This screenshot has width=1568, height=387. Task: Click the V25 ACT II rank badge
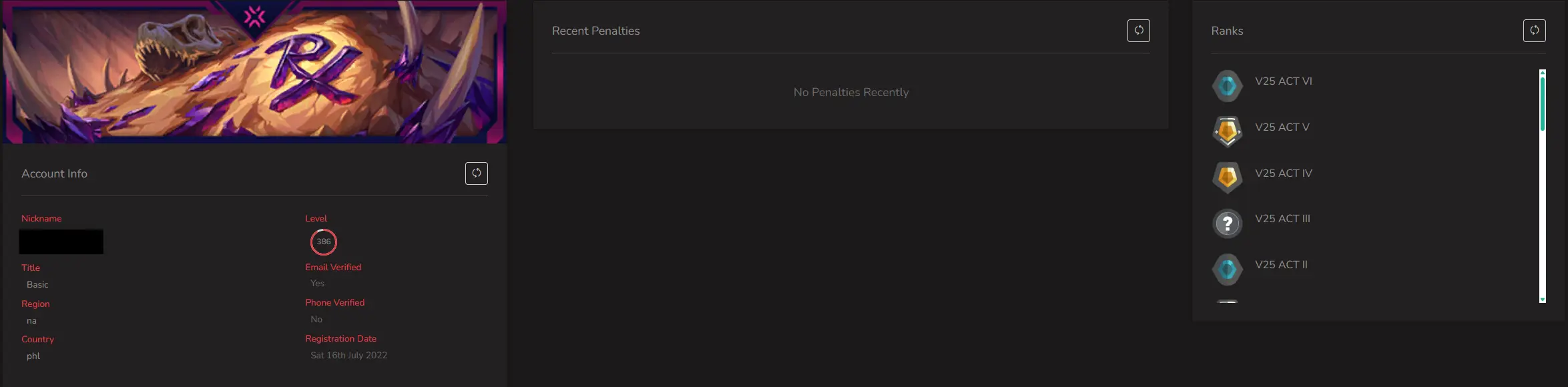tap(1227, 270)
